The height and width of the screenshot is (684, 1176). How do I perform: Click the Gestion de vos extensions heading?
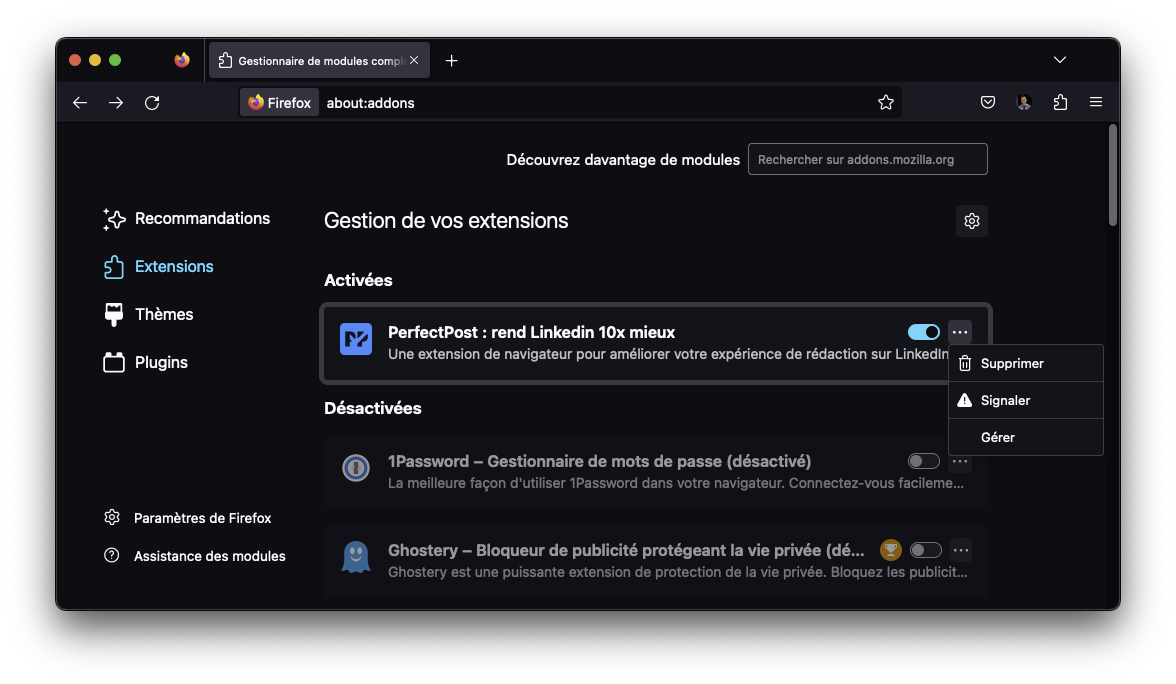pyautogui.click(x=446, y=221)
